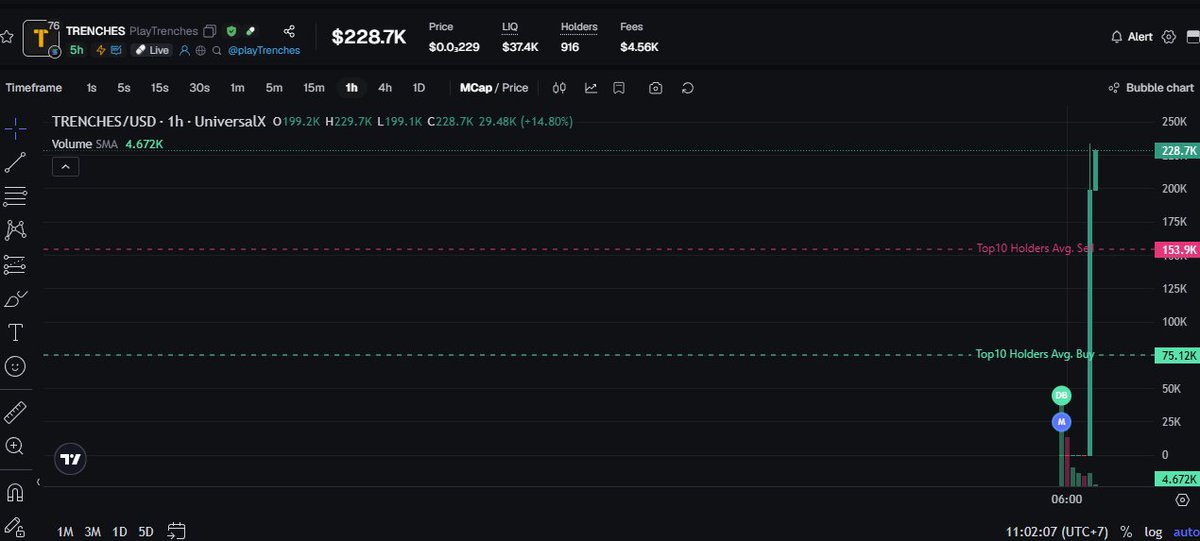
Task: Select the crosshair cursor tool
Action: tap(15, 128)
